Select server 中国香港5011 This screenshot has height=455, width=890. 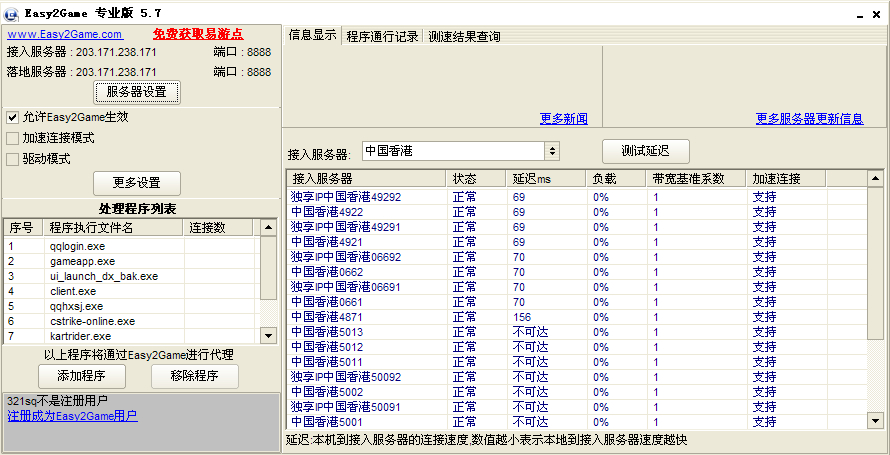(x=577, y=362)
